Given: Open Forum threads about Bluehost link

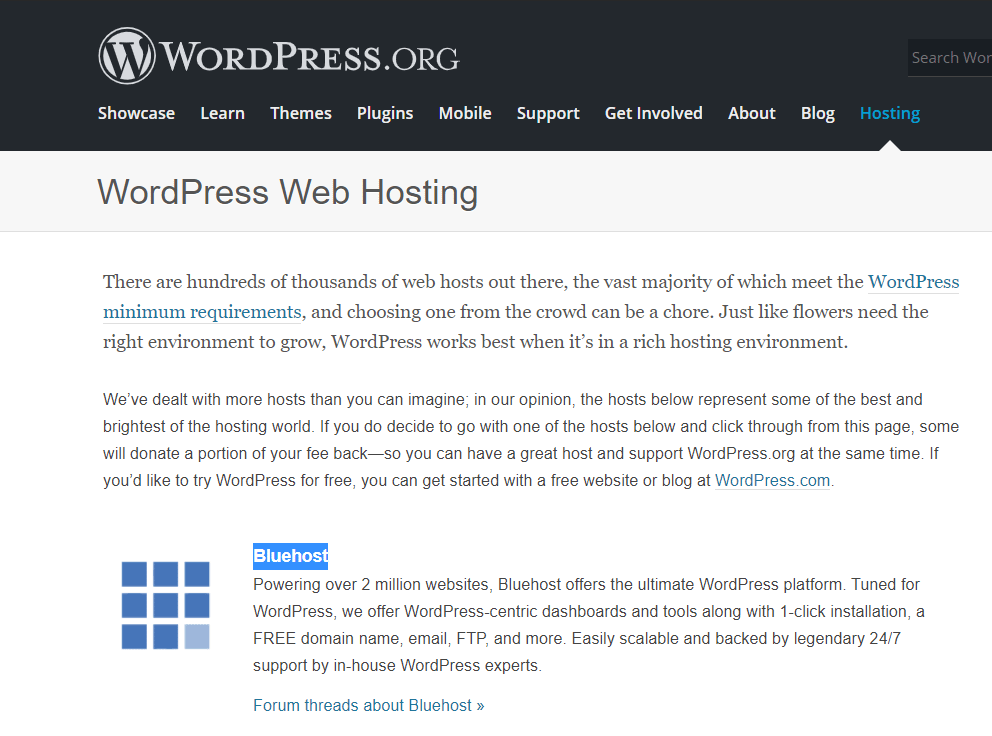Looking at the screenshot, I should [x=368, y=705].
